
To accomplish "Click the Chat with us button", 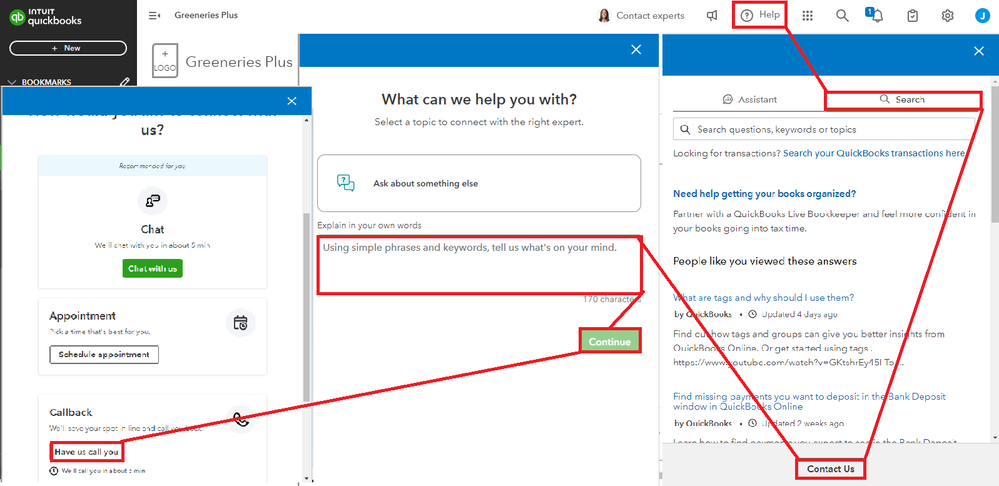I will pos(153,269).
